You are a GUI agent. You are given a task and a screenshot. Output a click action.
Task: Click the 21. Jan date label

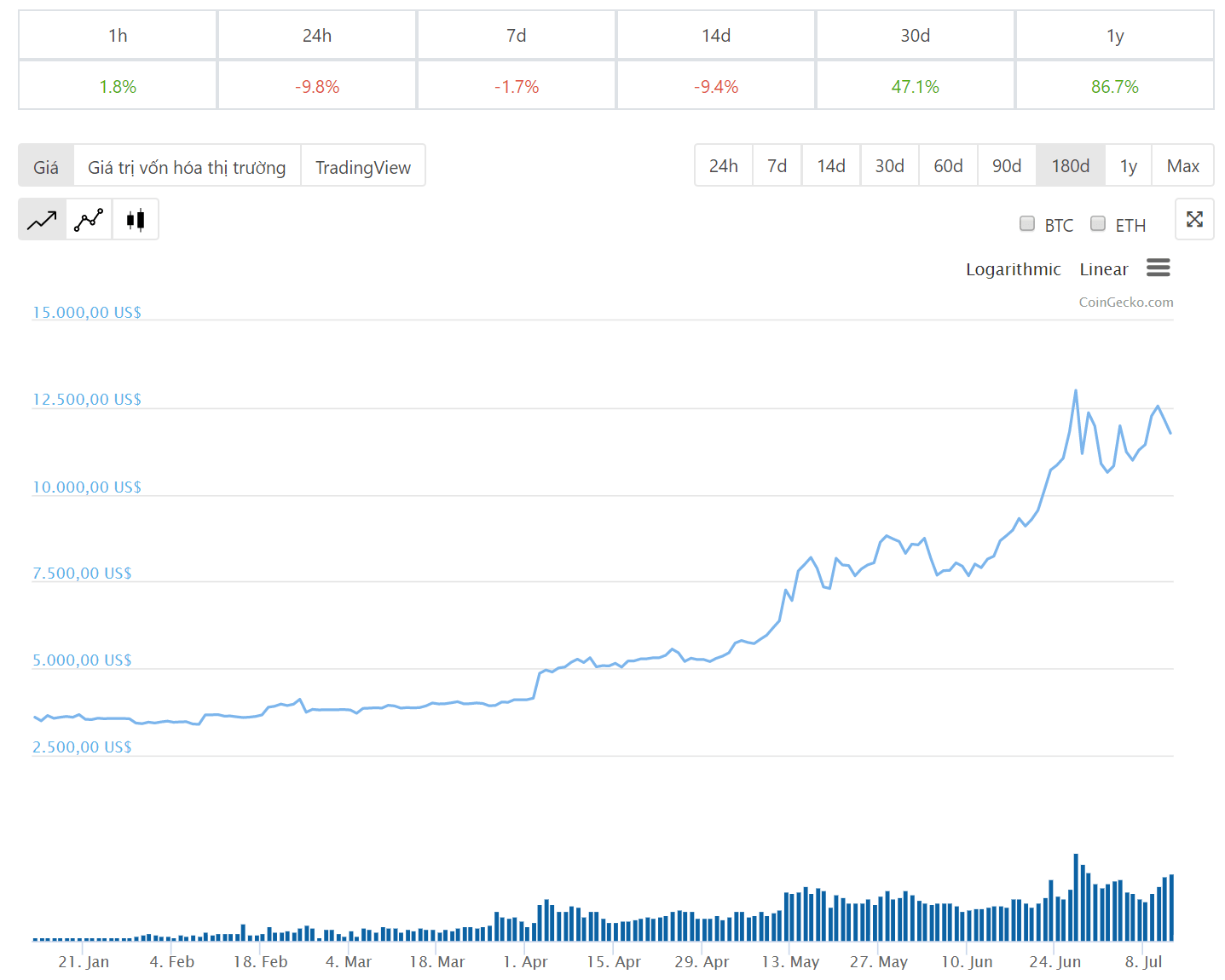(x=84, y=961)
